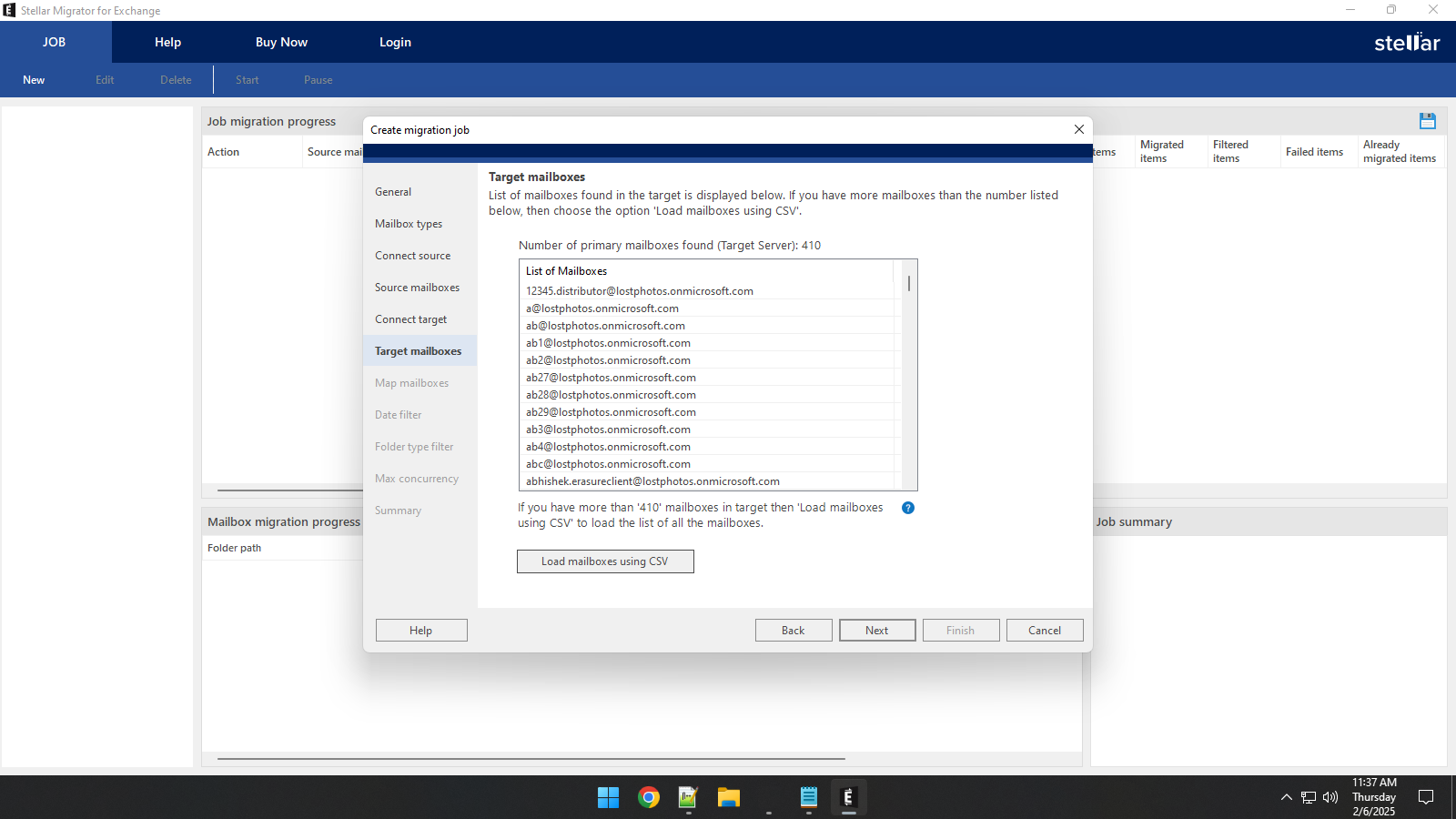Close the Create migration job dialog

[x=1078, y=129]
